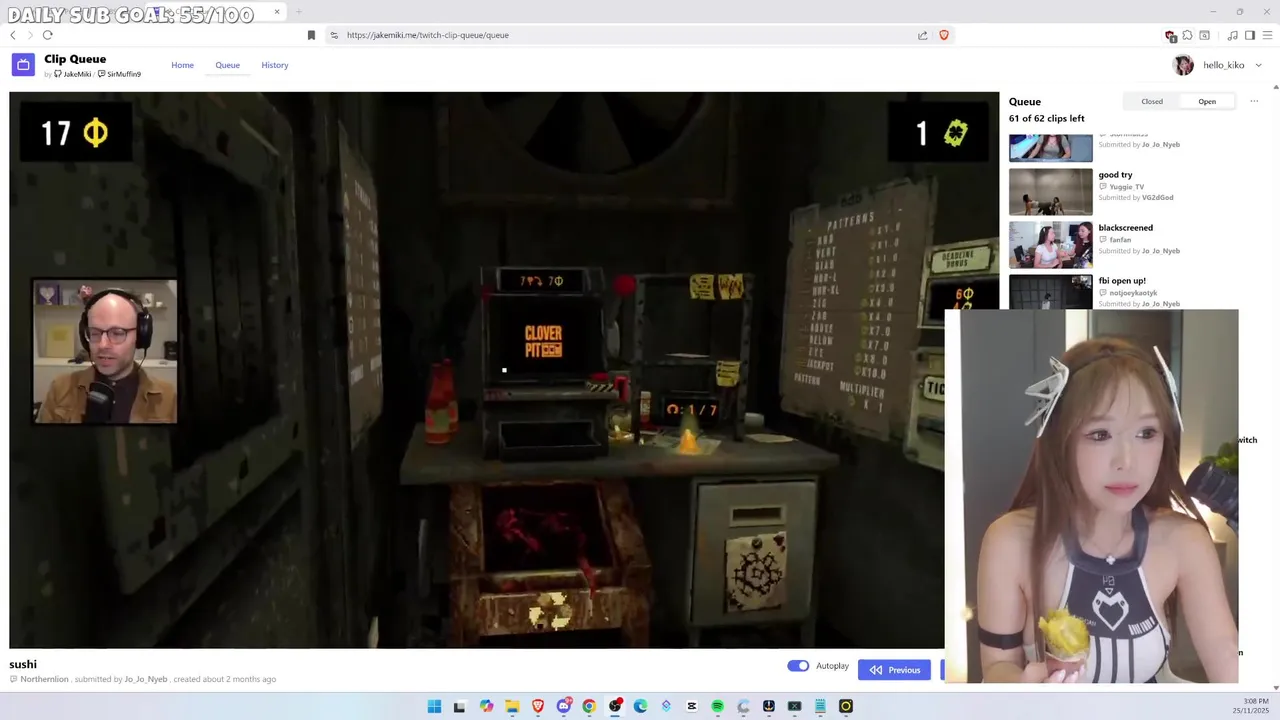
Task: Switch to the Queue nav tab
Action: coord(228,65)
